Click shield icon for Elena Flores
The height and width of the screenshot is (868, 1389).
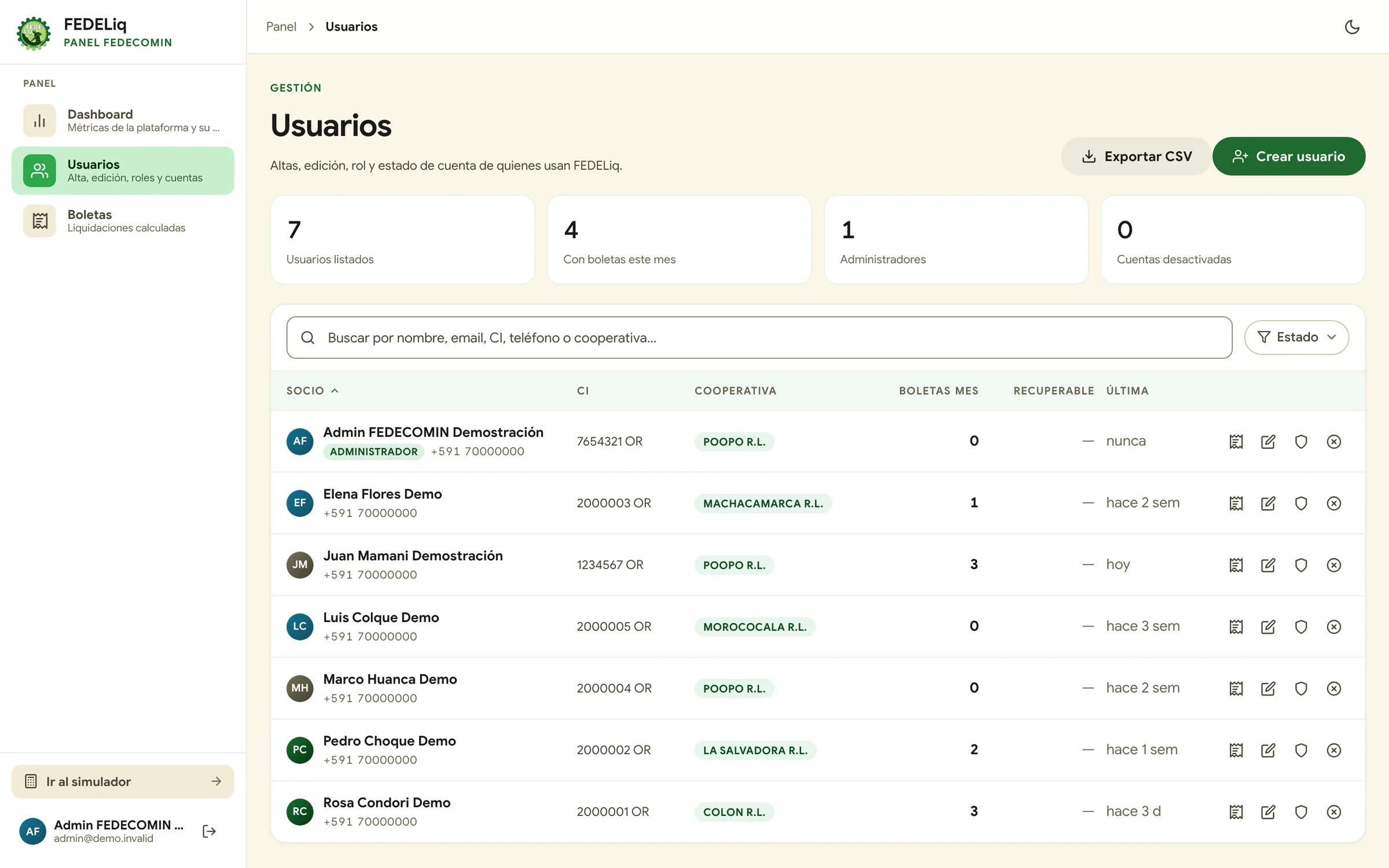1301,503
